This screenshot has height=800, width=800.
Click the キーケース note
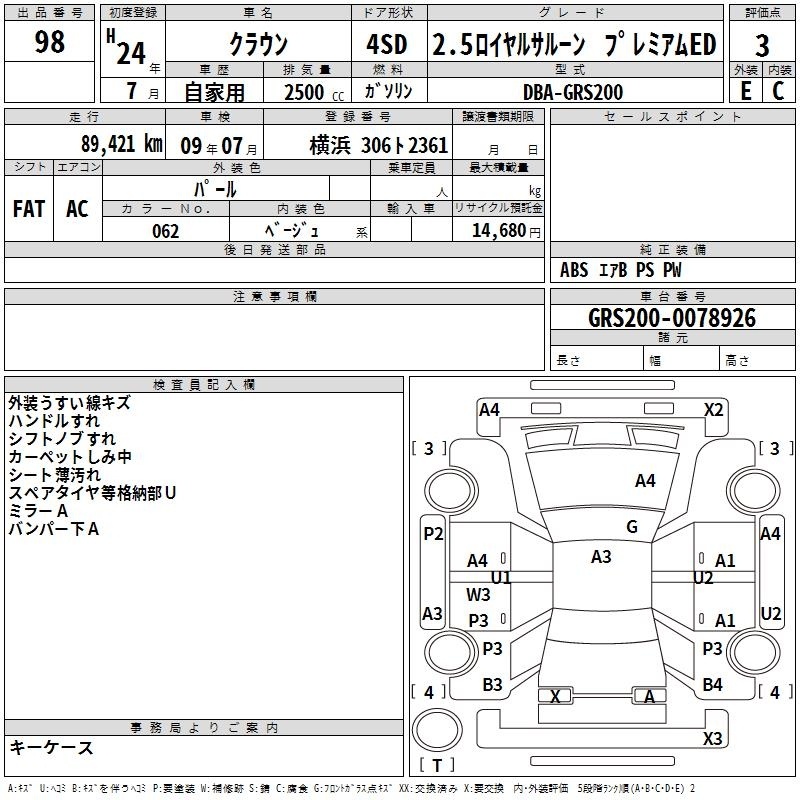click(51, 748)
